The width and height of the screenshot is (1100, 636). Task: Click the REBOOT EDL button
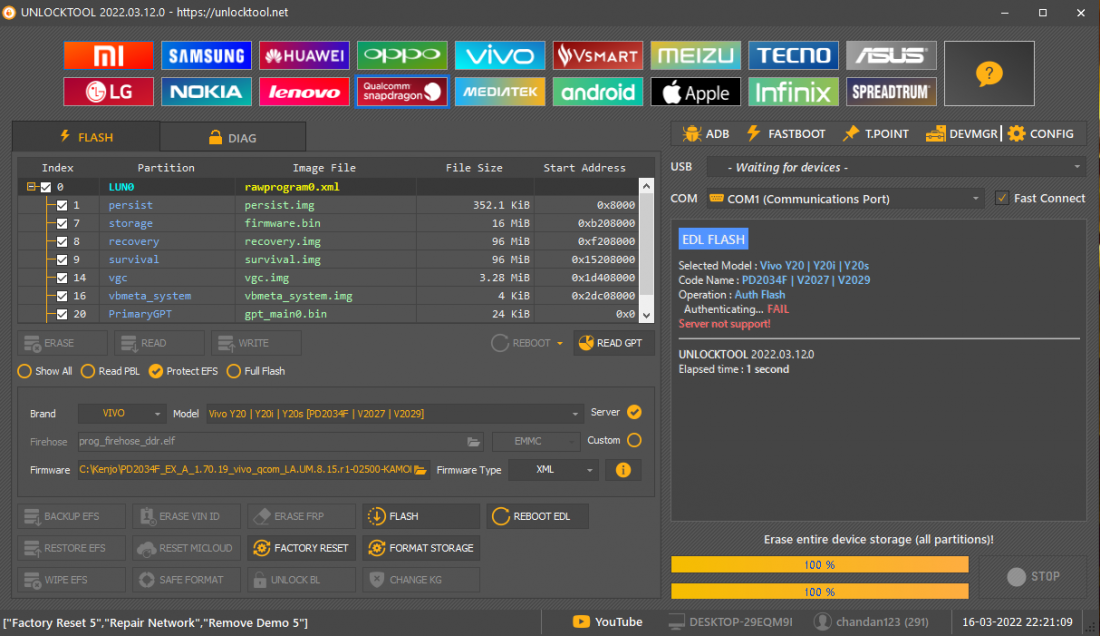[x=537, y=516]
